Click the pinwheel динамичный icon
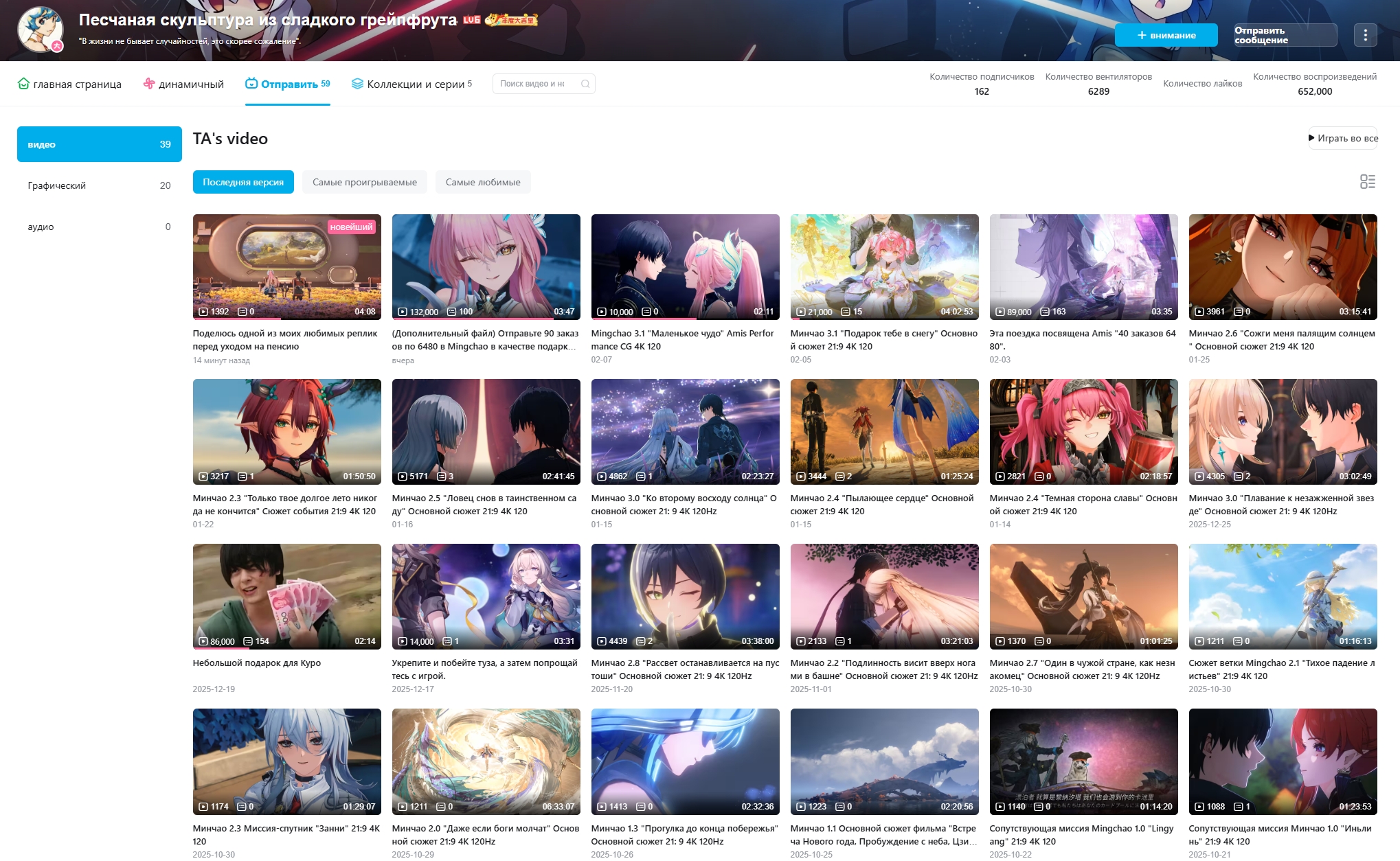This screenshot has width=1400, height=861. [x=149, y=84]
